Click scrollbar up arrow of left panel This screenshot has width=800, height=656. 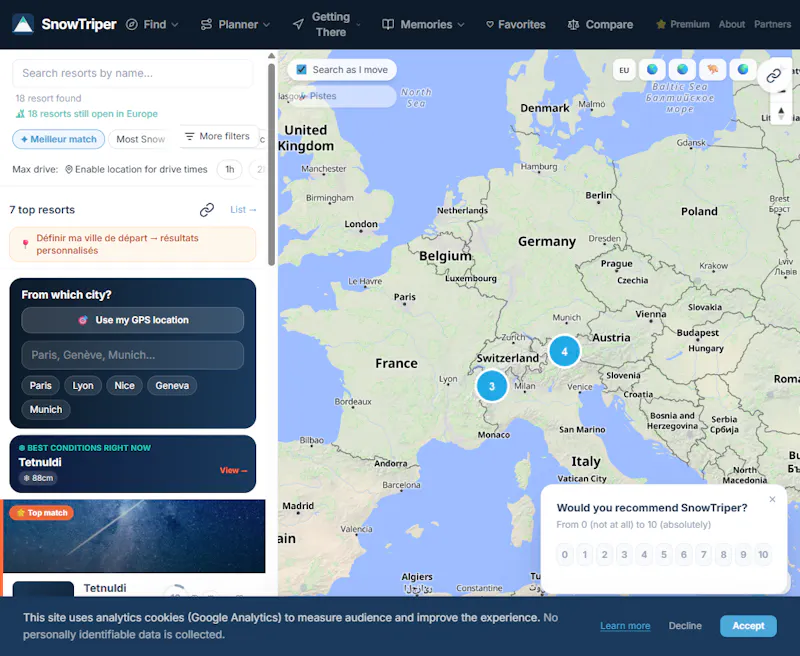click(x=271, y=56)
